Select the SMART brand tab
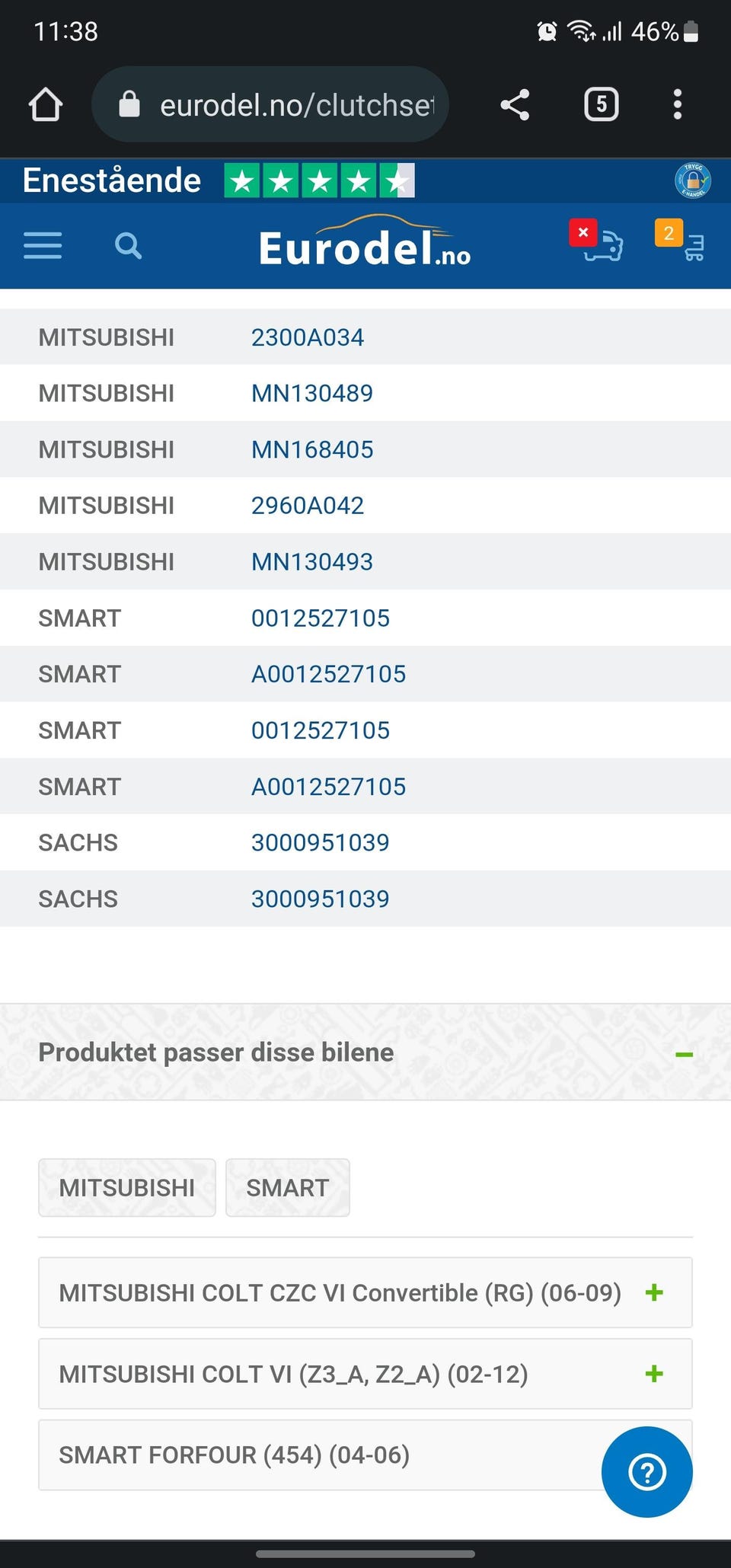This screenshot has height=1568, width=731. coord(288,1188)
